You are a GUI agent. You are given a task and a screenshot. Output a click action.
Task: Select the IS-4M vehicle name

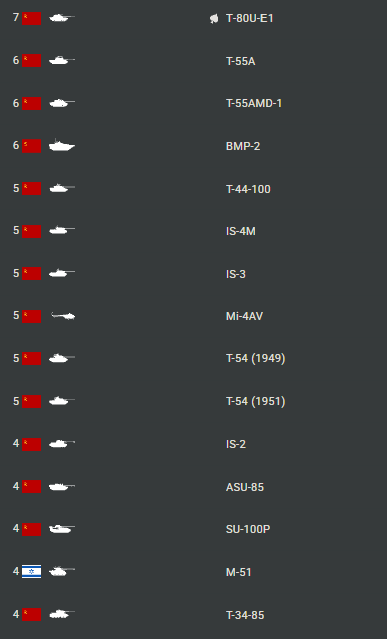240,231
